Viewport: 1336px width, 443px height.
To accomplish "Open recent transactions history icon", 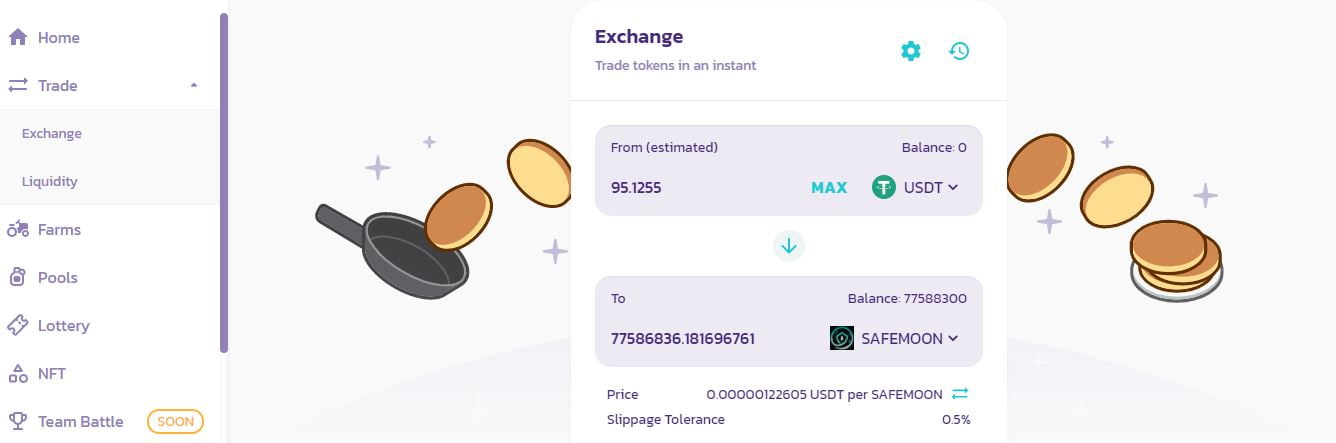I will tap(959, 51).
